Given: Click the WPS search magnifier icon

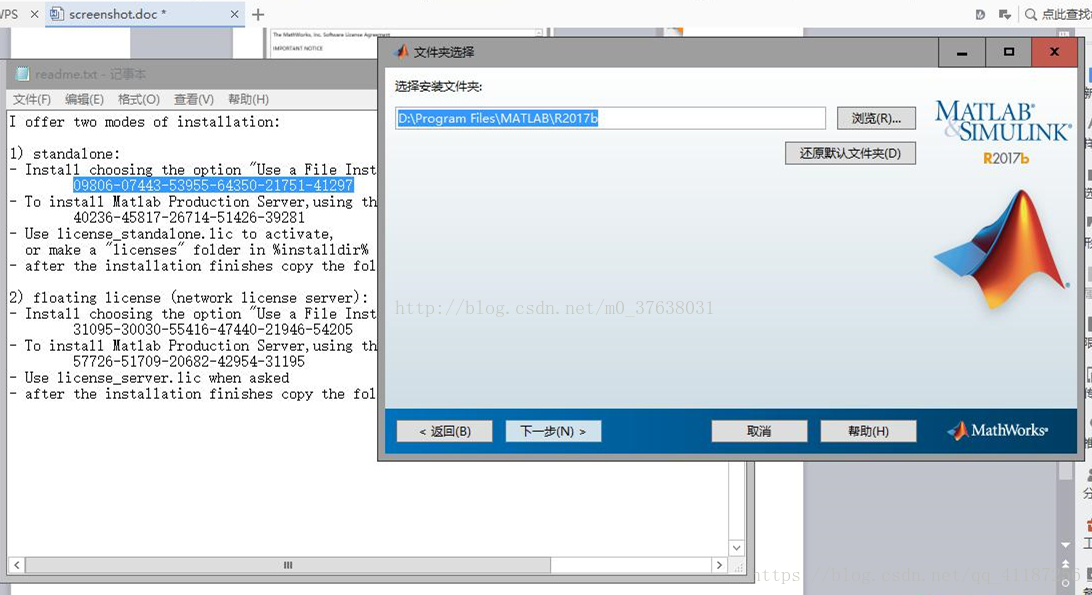Looking at the screenshot, I should point(1031,14).
